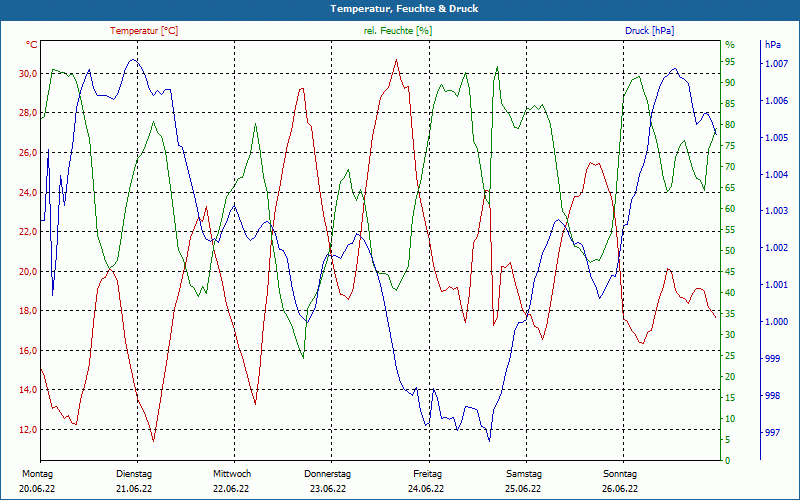Click the date '24.06.22'

point(426,489)
